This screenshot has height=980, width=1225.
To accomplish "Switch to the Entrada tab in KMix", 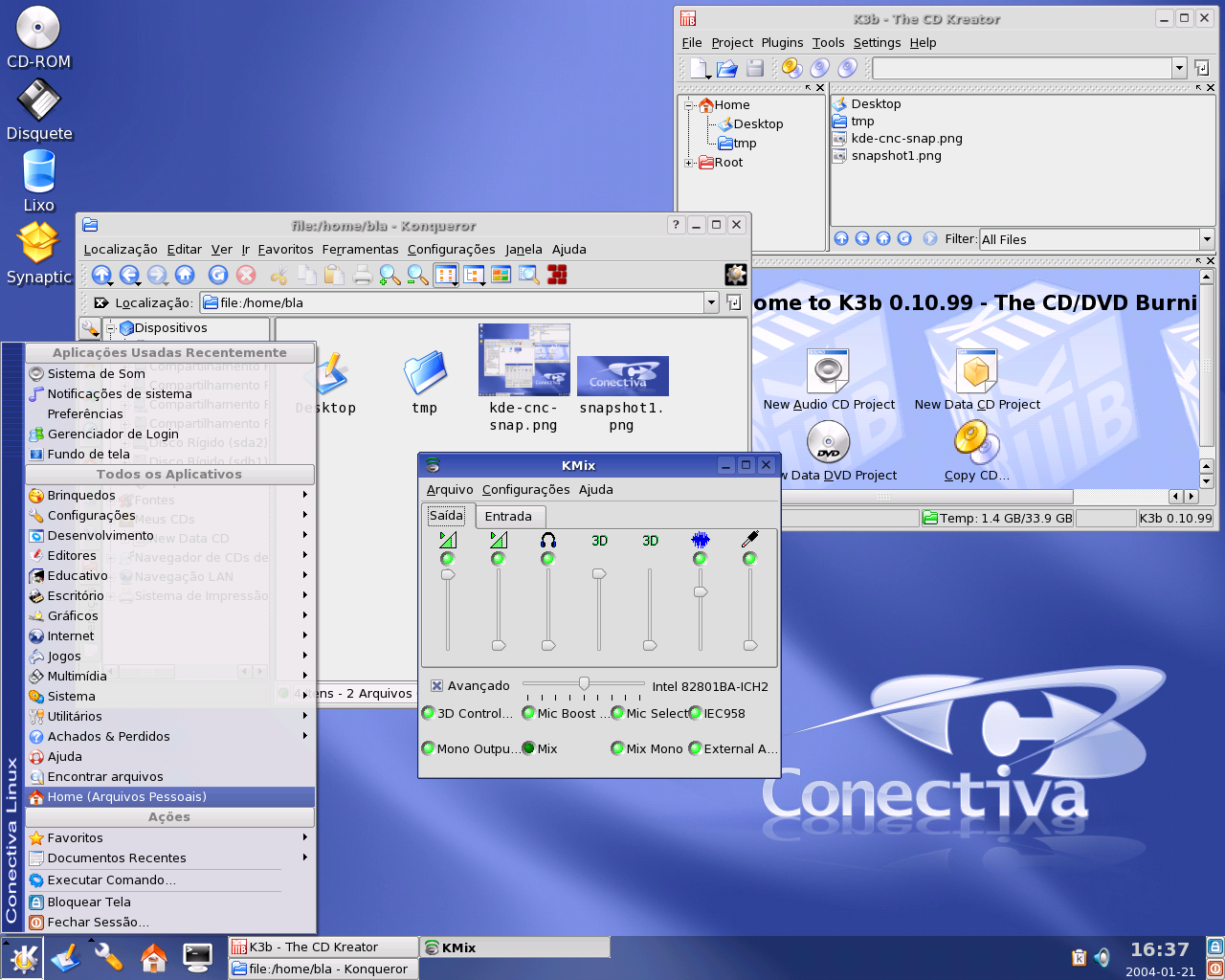I will (x=508, y=516).
